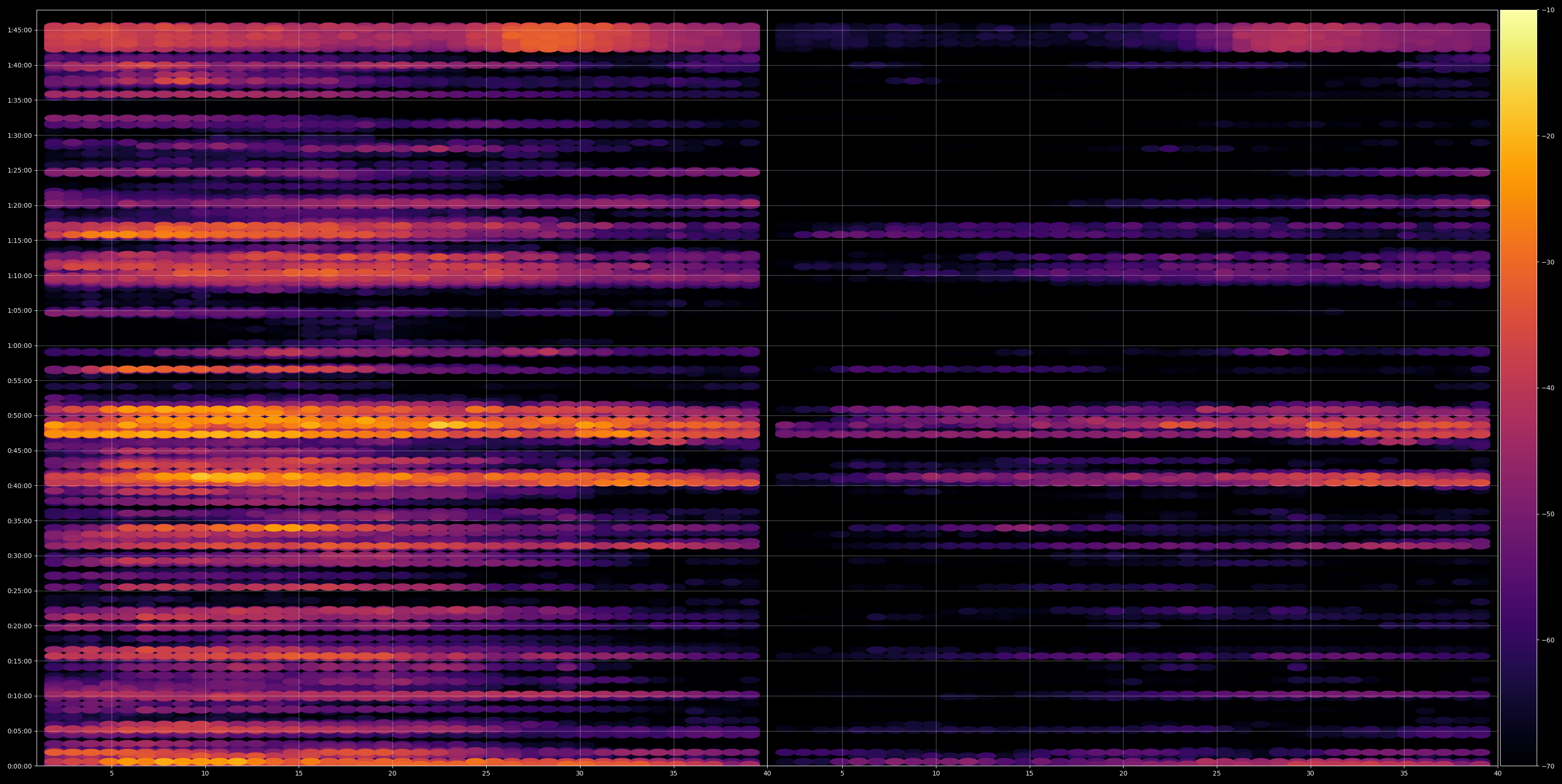1562x784 pixels.
Task: Click the −10 label on the colorbar
Action: [1547, 10]
